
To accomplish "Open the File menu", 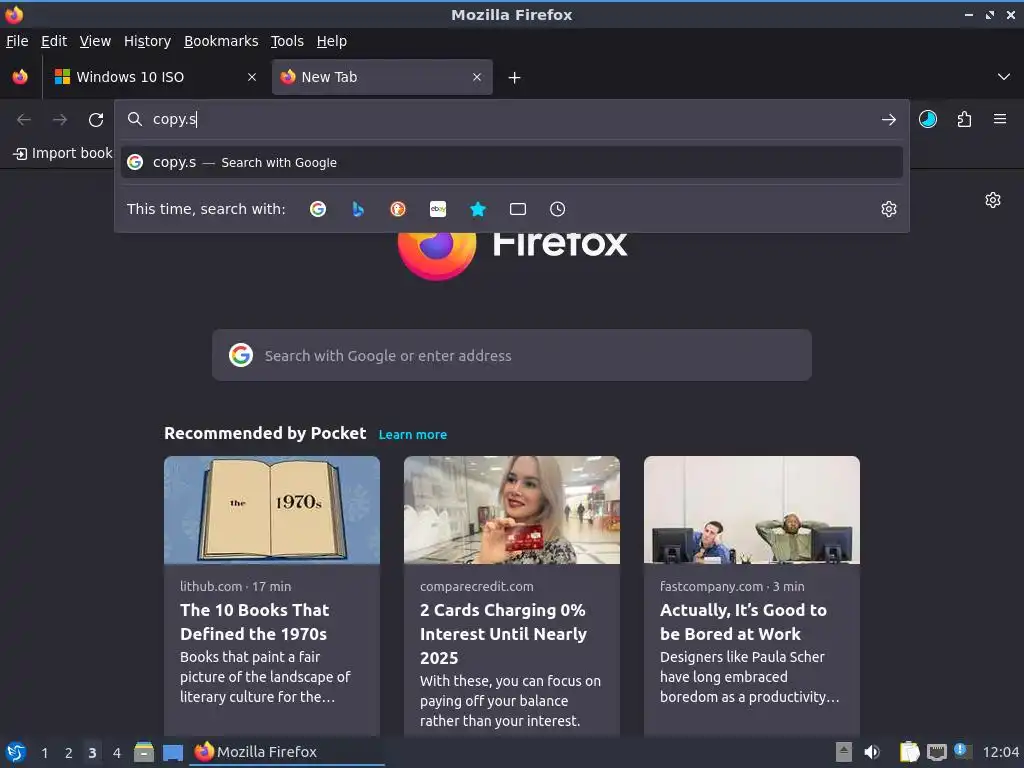I will pos(17,41).
